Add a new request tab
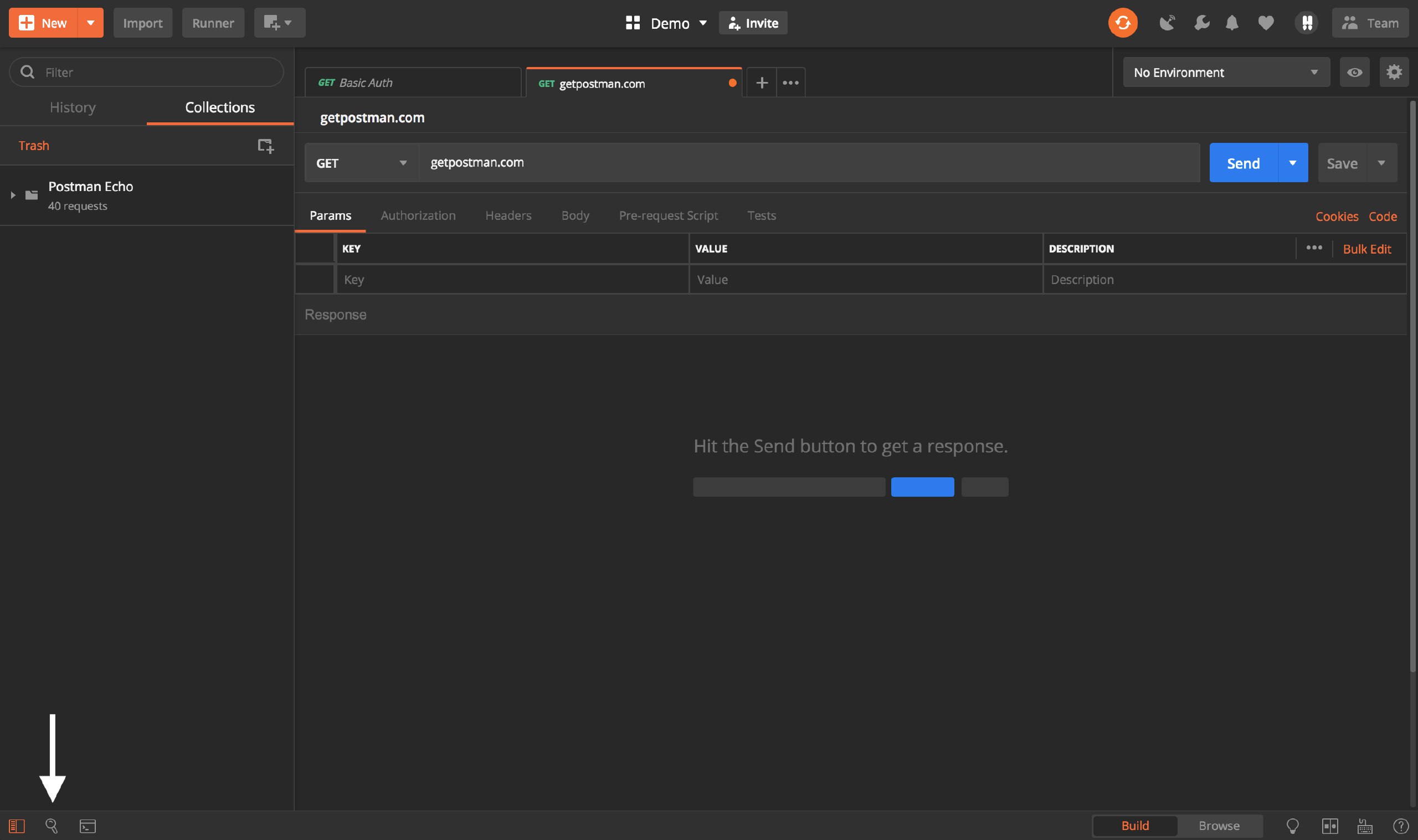1418x840 pixels. [x=762, y=83]
